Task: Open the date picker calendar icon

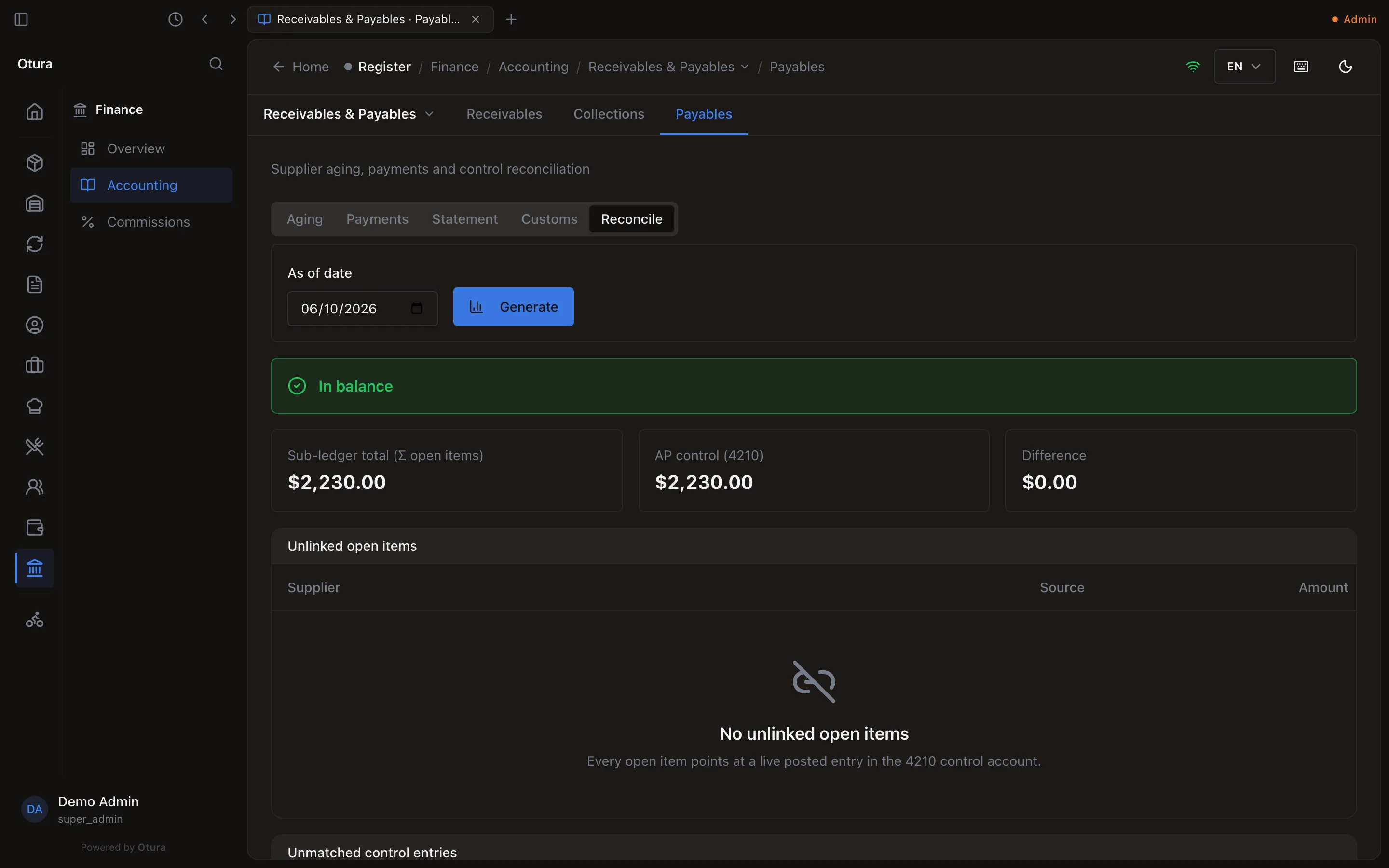Action: click(x=417, y=309)
